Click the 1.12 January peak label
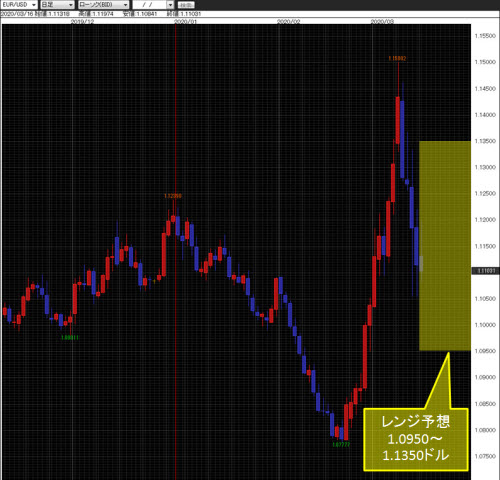500x480 pixels. tap(173, 196)
